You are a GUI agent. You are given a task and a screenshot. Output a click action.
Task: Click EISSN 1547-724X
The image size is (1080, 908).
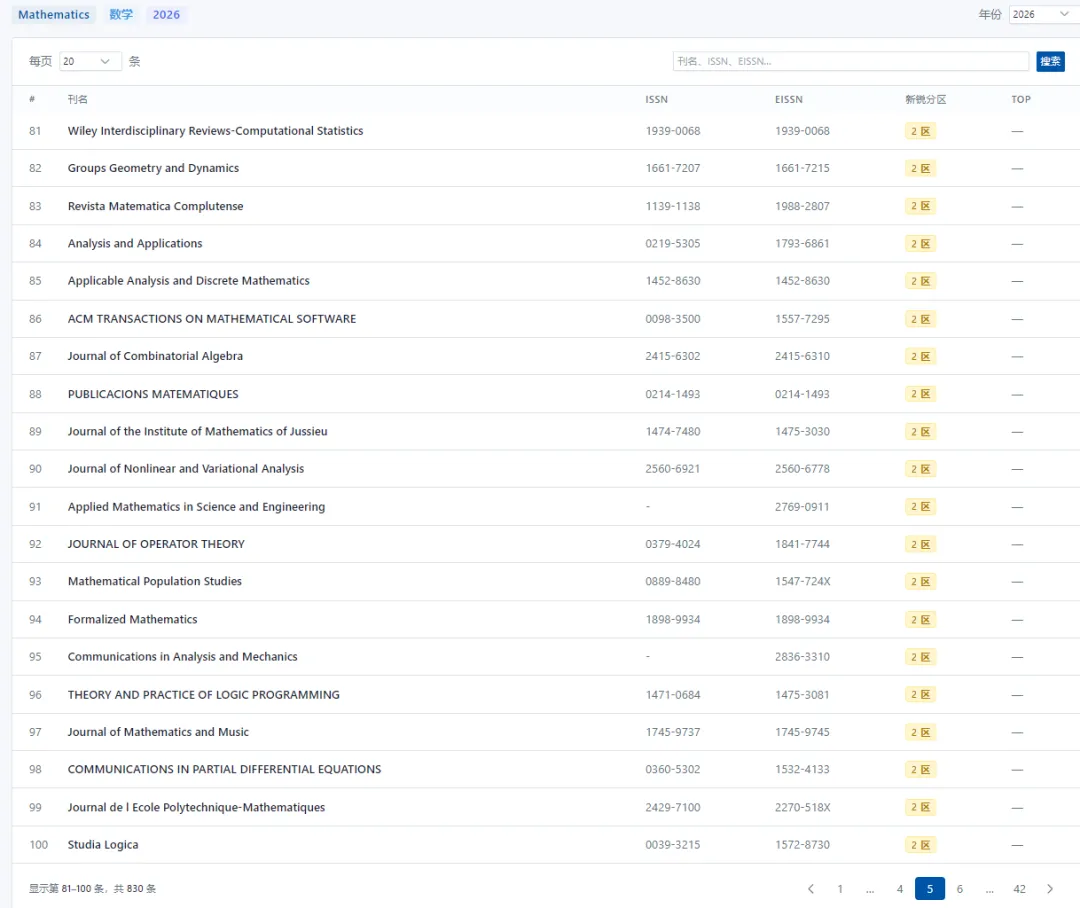click(x=802, y=581)
